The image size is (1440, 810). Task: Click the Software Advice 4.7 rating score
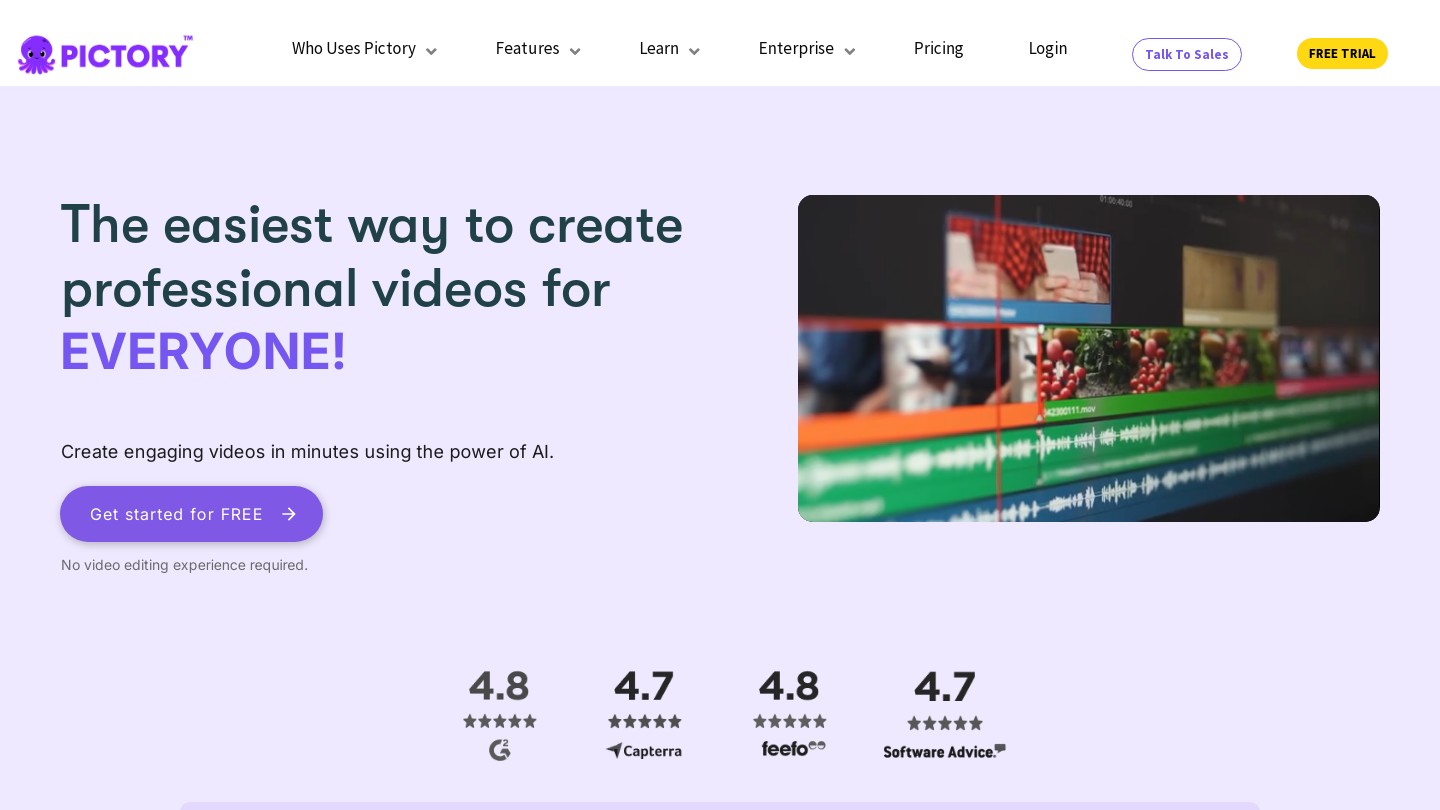pos(944,687)
